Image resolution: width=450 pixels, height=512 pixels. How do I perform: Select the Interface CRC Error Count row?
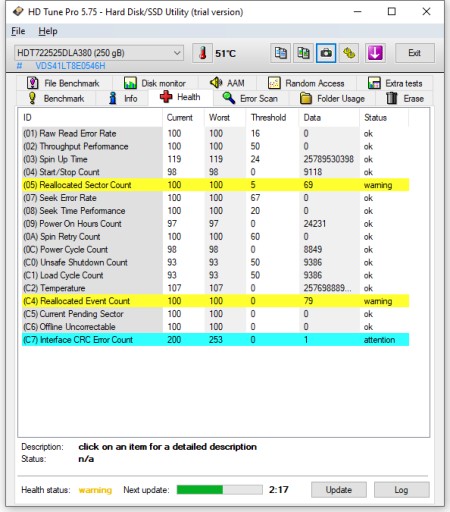[215, 340]
